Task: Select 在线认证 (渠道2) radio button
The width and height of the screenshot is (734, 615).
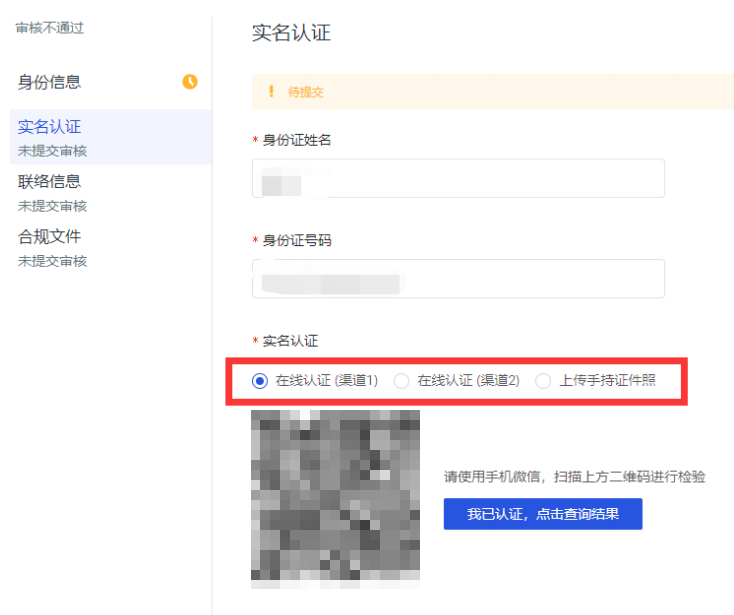Action: (401, 381)
